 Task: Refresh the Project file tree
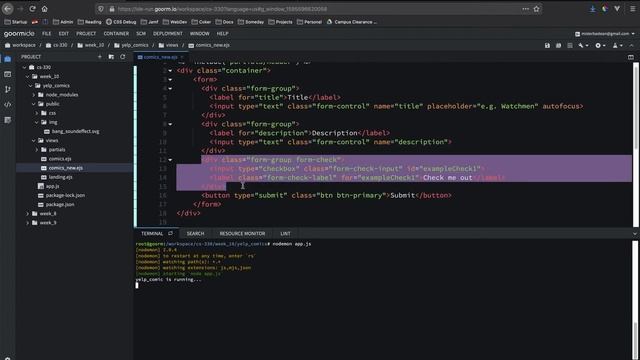122,57
